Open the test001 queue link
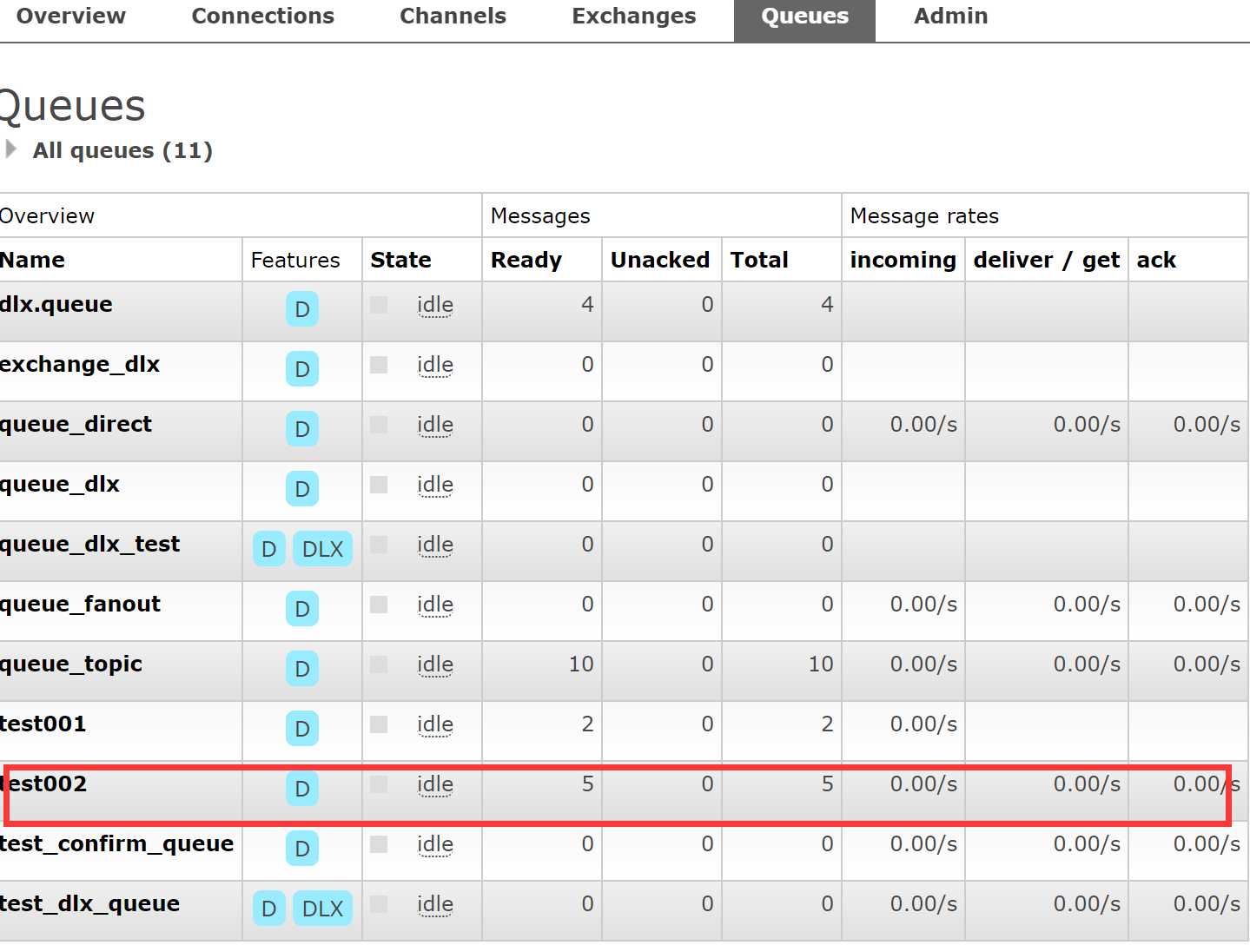 pos(43,724)
